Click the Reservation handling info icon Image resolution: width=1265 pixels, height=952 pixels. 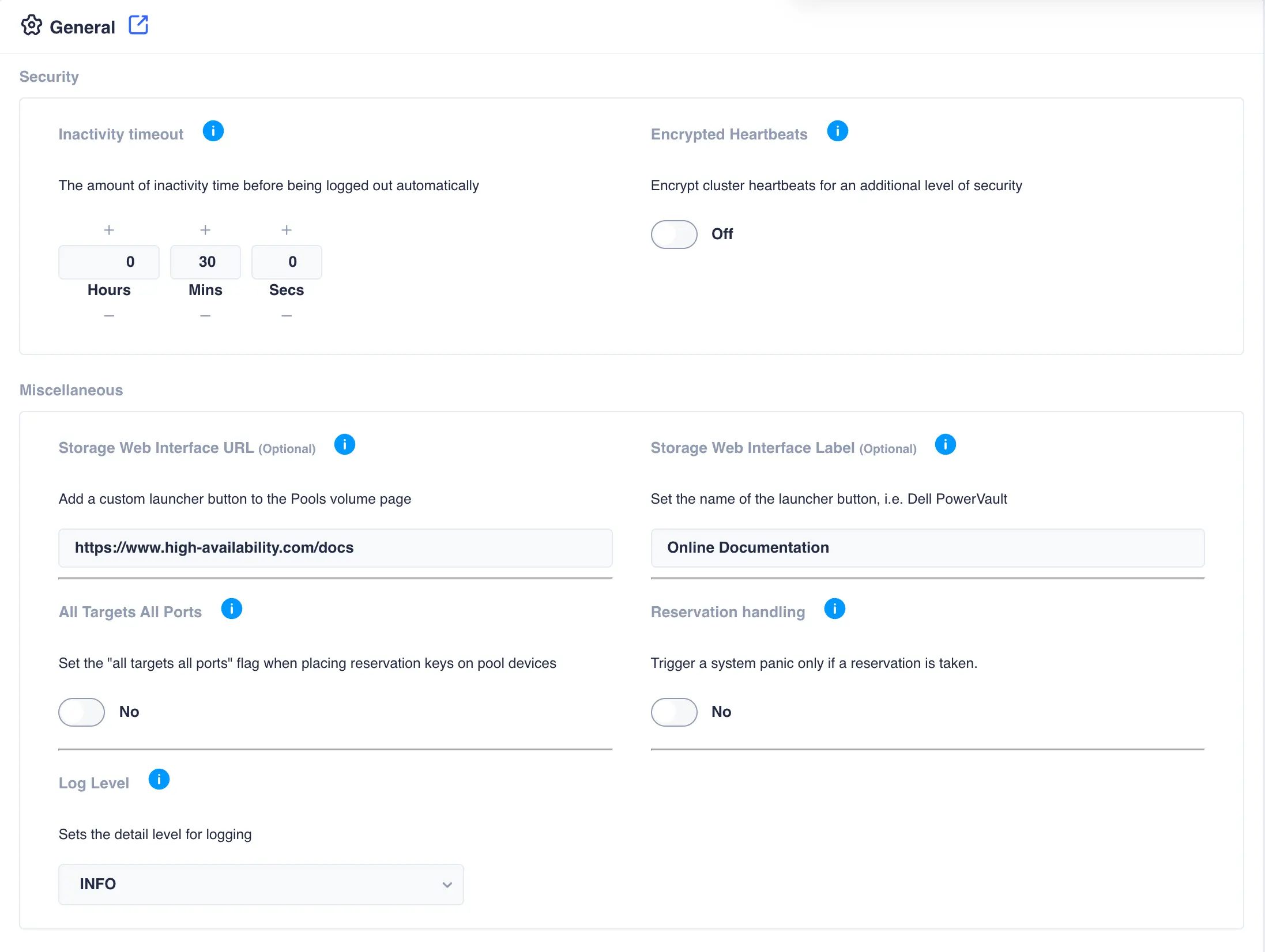pos(835,609)
